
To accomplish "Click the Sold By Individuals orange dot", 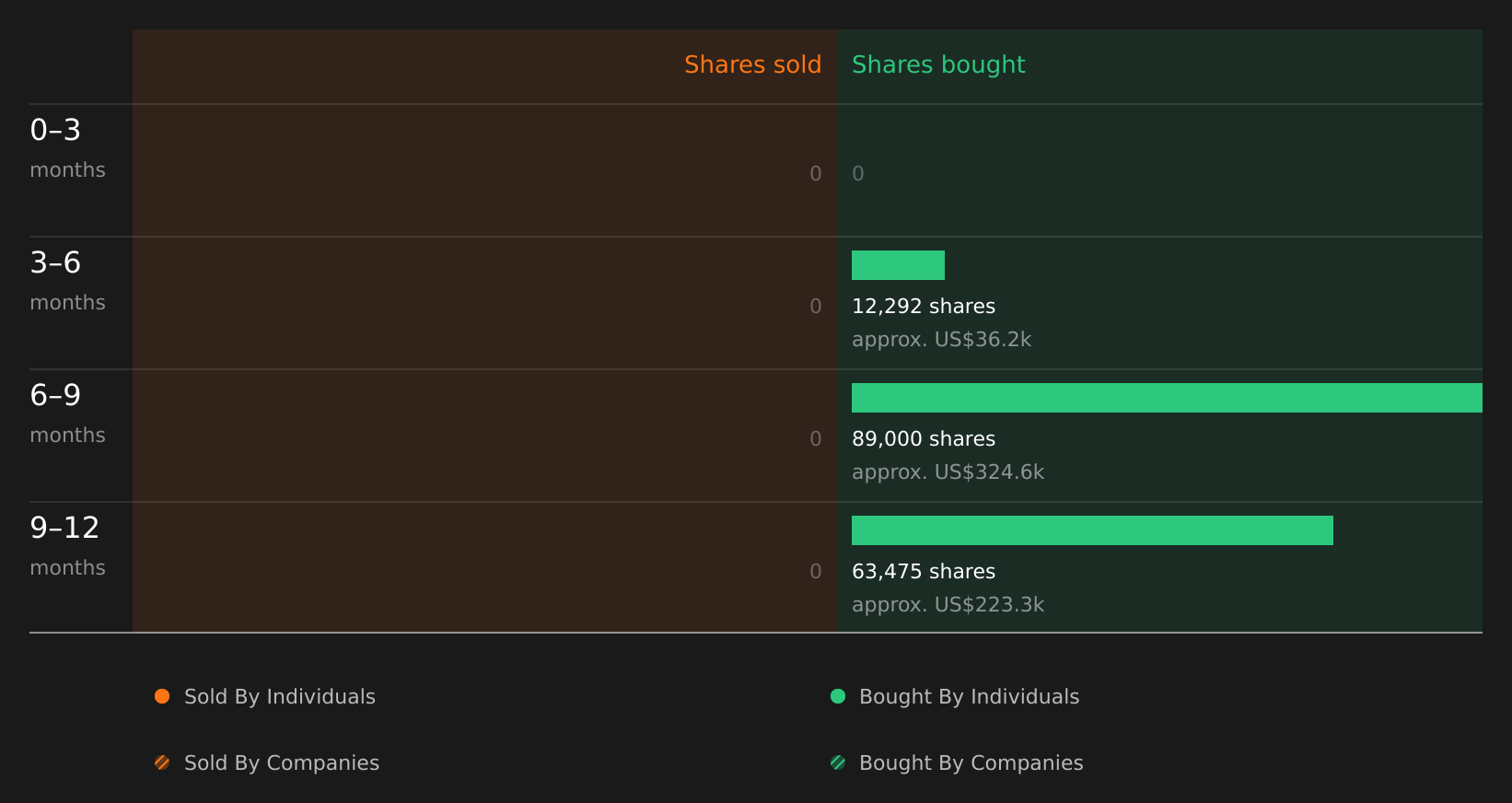I will pyautogui.click(x=162, y=696).
